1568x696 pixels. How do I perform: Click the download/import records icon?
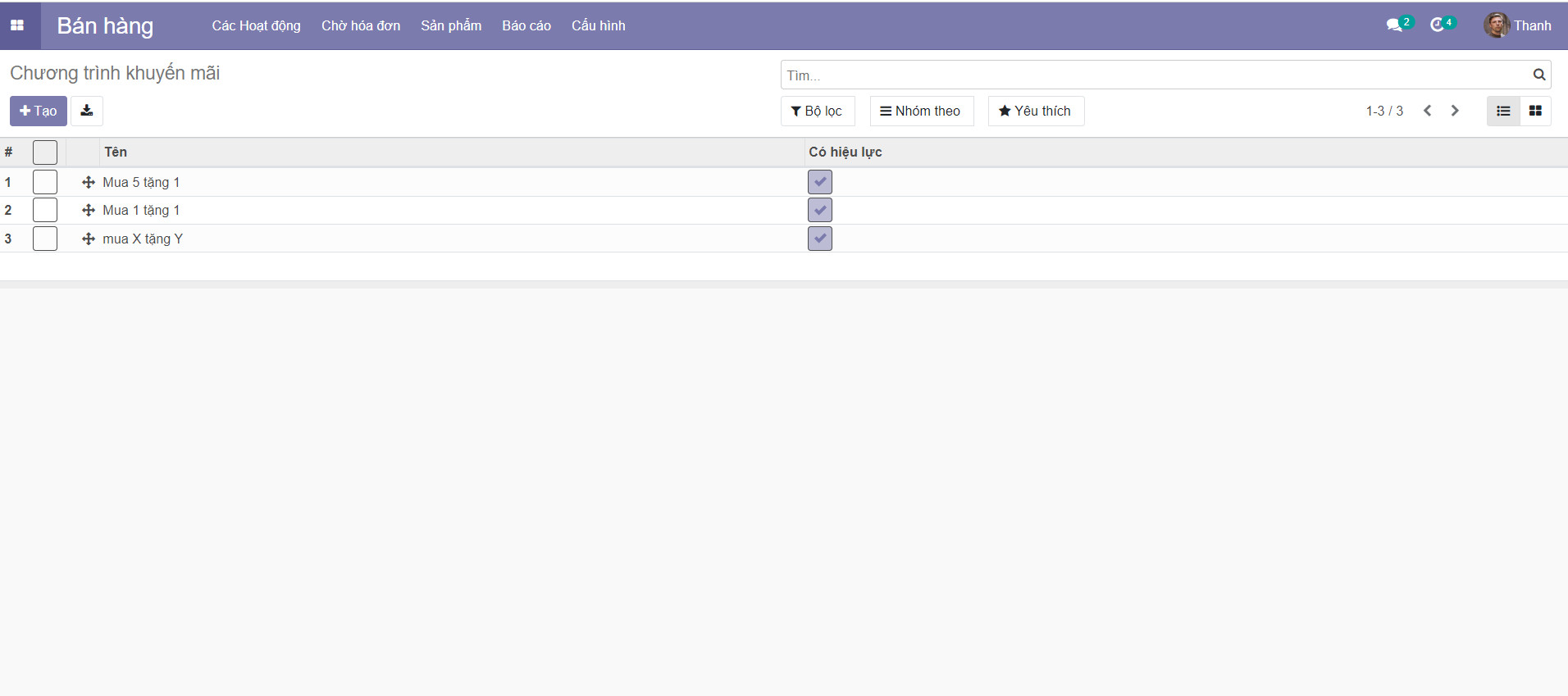coord(87,111)
